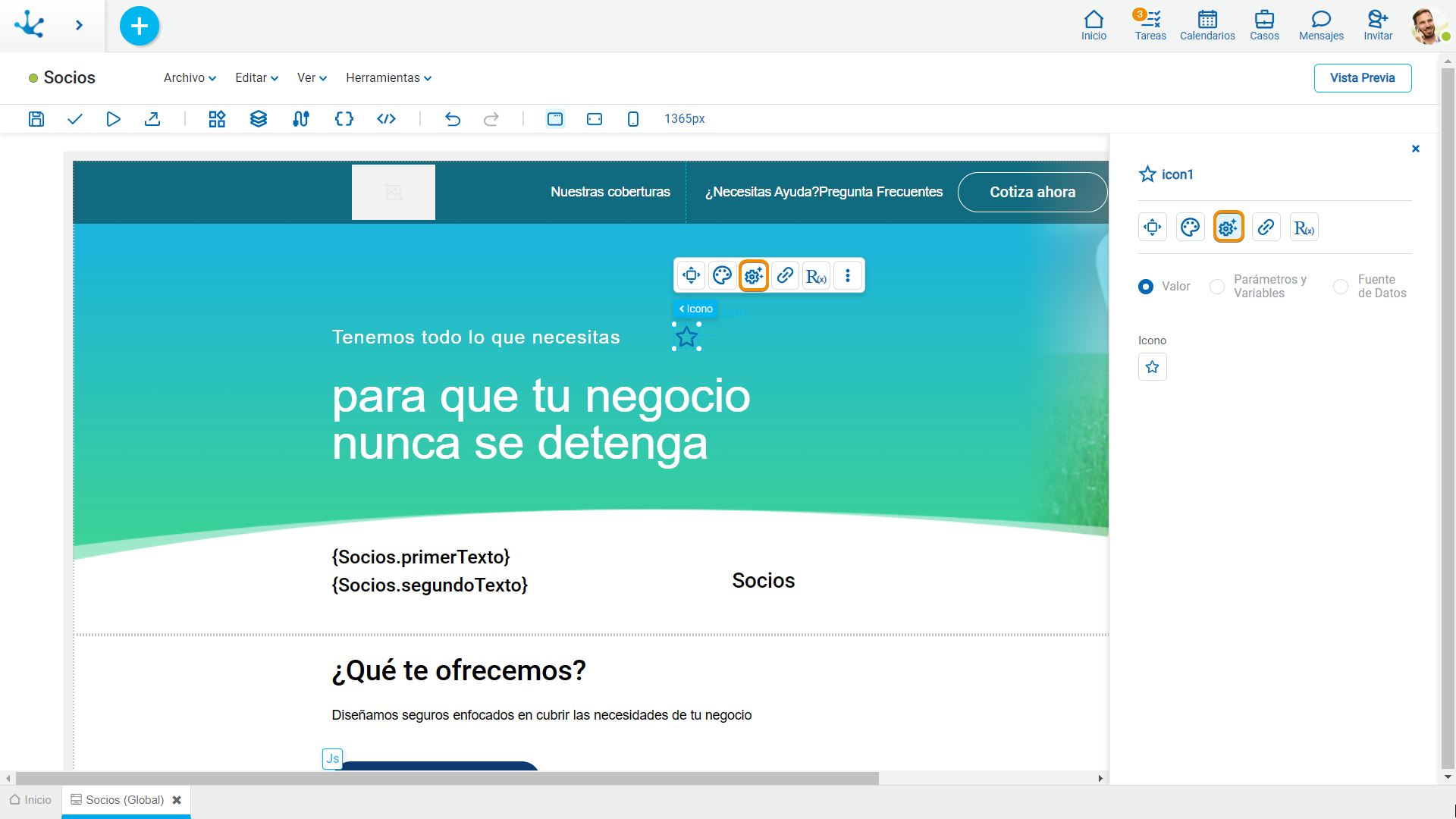Close the Socios (Global) tab
The height and width of the screenshot is (819, 1456).
click(177, 800)
